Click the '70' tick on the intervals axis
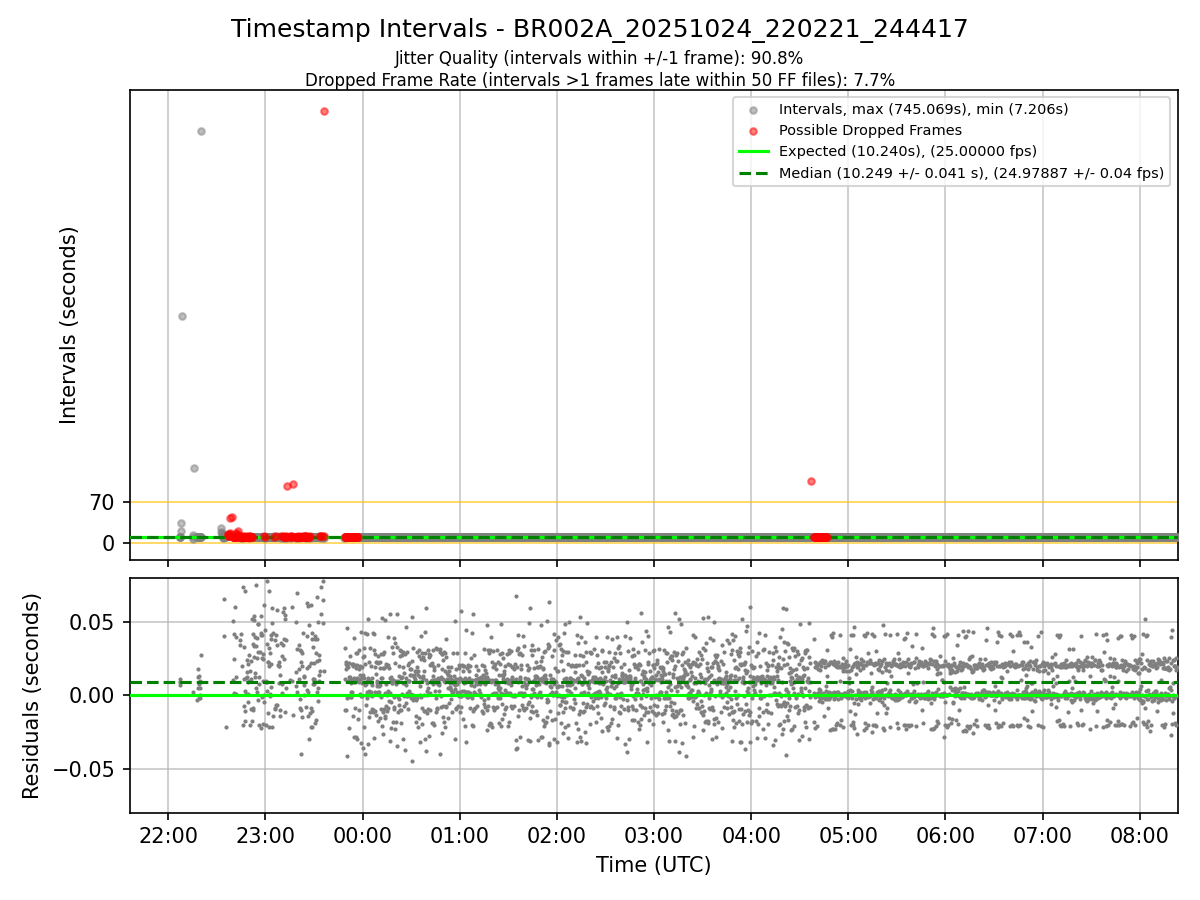 coord(103,502)
